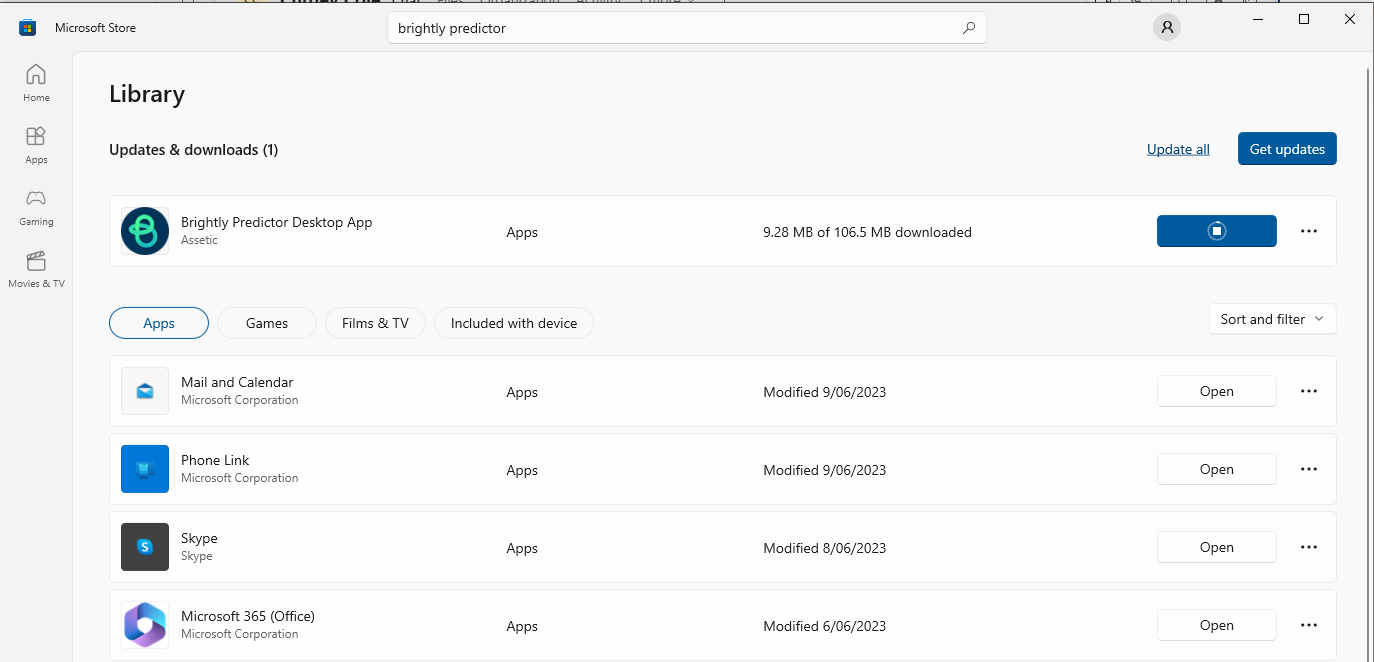Click the Update all link
1374x662 pixels.
pos(1178,149)
